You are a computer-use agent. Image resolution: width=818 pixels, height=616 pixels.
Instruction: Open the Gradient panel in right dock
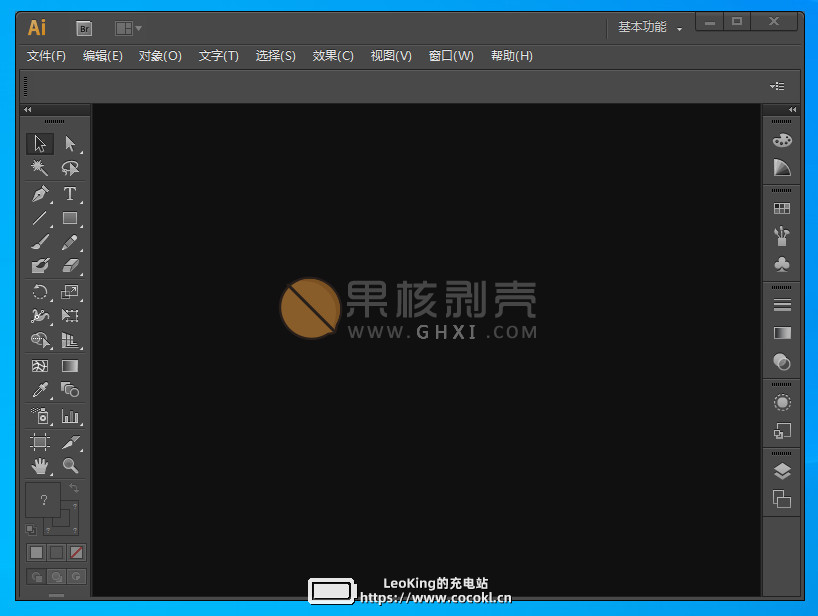click(x=781, y=333)
